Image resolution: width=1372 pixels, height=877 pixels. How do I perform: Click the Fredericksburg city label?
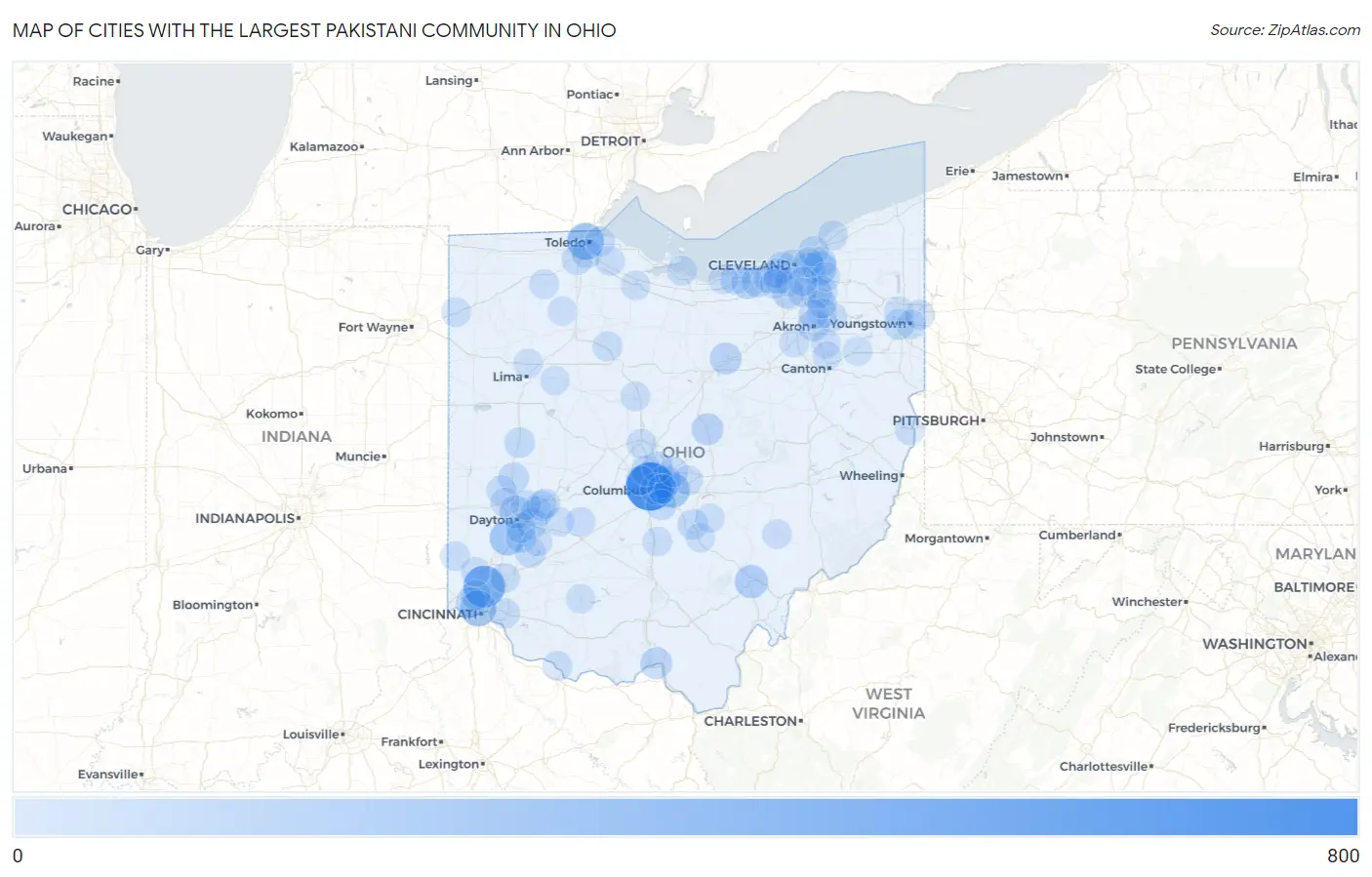coord(1214,728)
